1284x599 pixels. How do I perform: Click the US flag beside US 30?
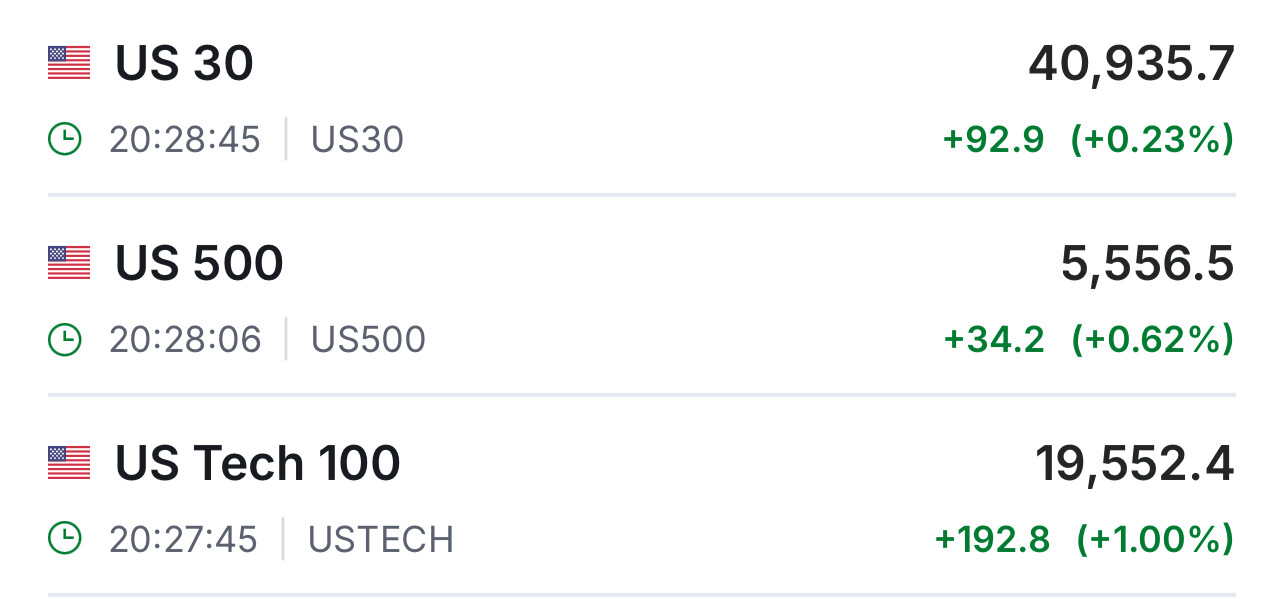click(69, 63)
